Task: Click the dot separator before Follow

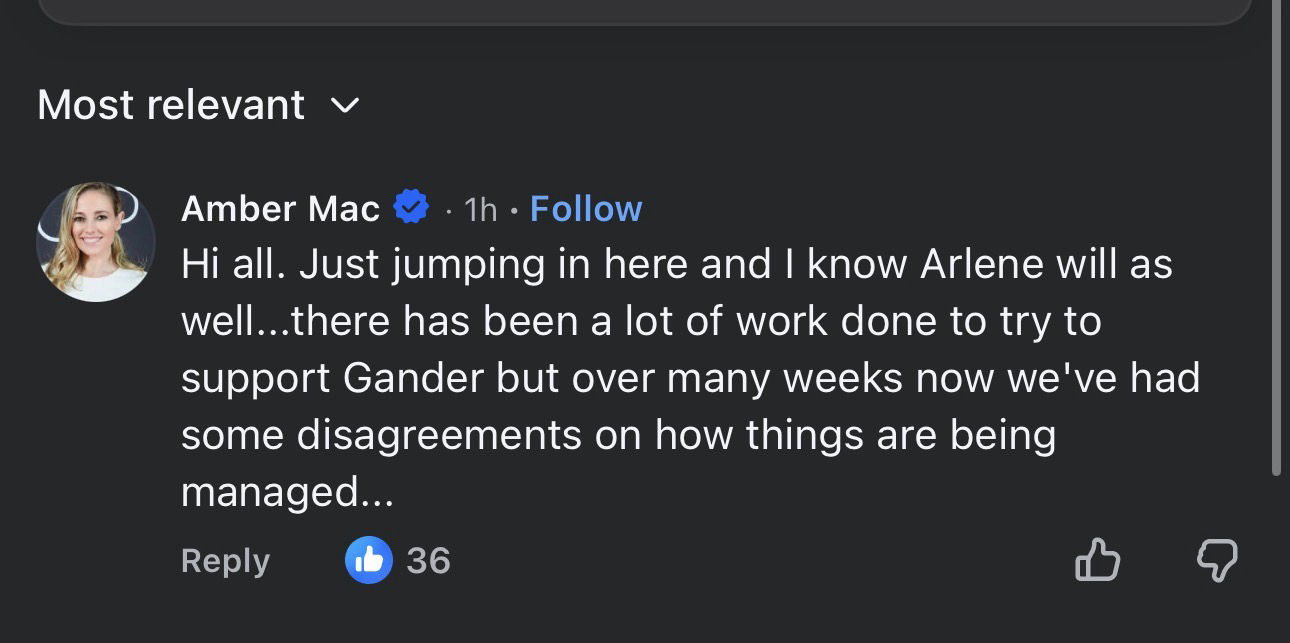Action: (x=513, y=210)
